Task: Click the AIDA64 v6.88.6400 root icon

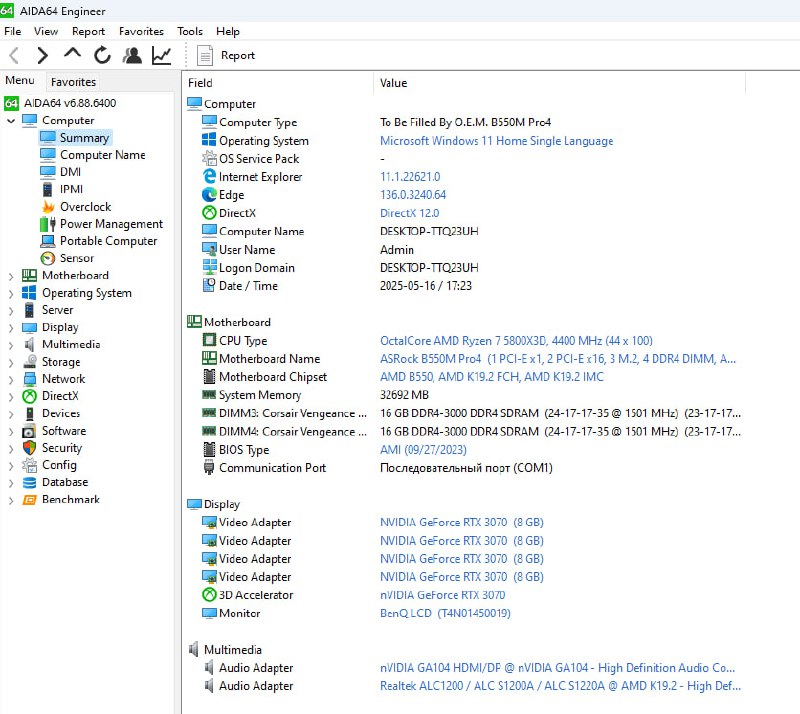Action: pos(11,103)
